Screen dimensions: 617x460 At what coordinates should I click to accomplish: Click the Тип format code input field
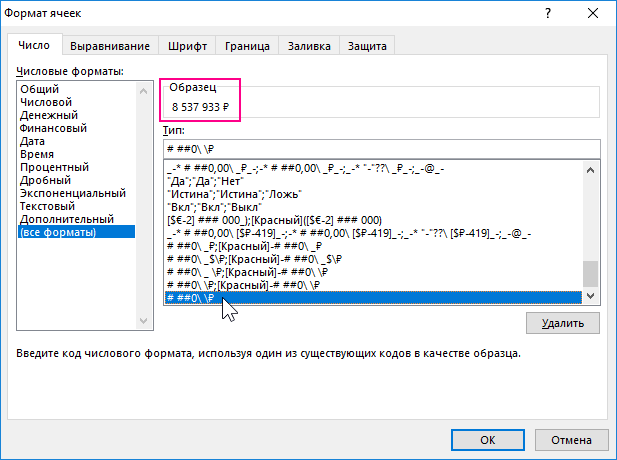tap(380, 149)
